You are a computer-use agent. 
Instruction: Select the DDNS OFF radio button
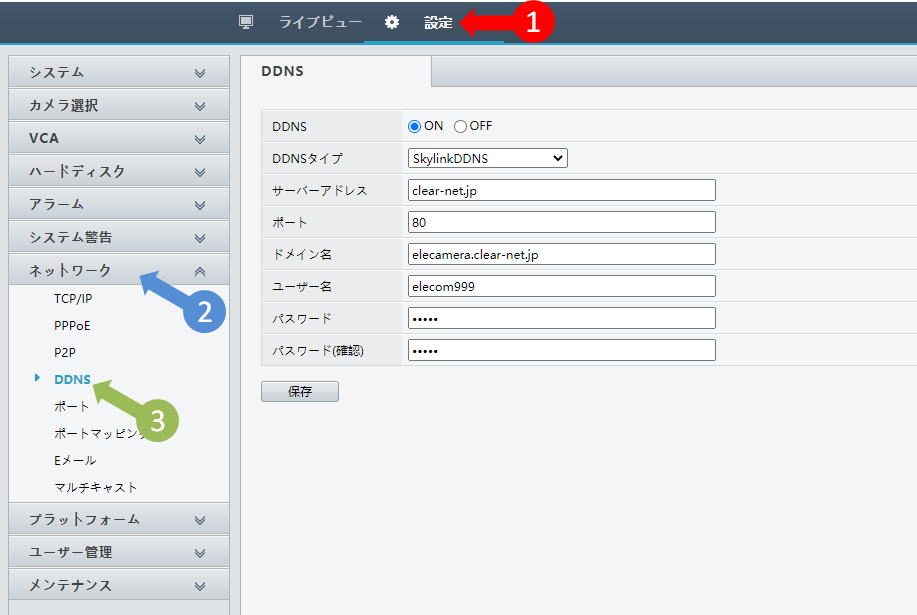pos(461,126)
